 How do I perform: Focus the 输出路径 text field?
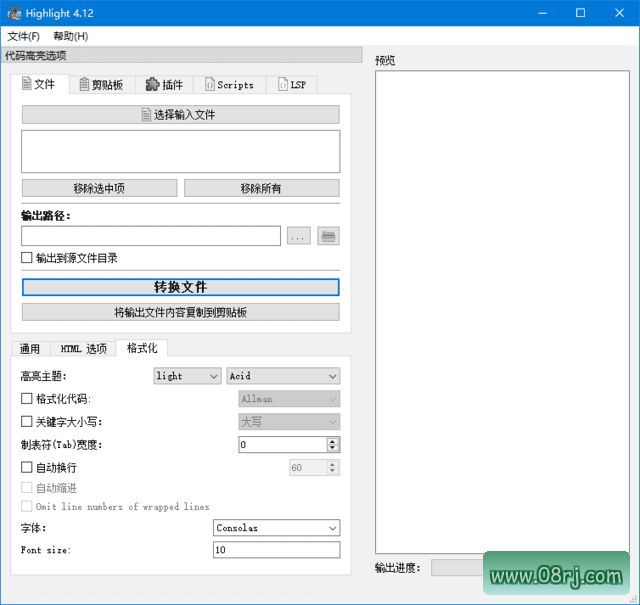(x=151, y=236)
